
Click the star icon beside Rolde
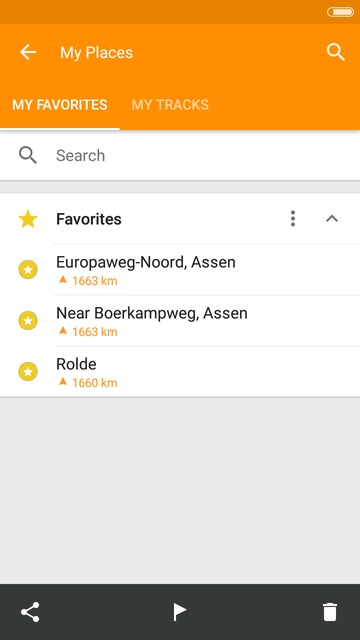(x=28, y=371)
